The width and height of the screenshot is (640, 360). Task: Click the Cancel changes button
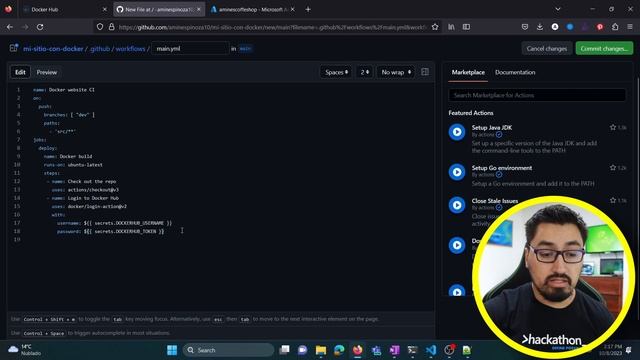[x=547, y=49]
